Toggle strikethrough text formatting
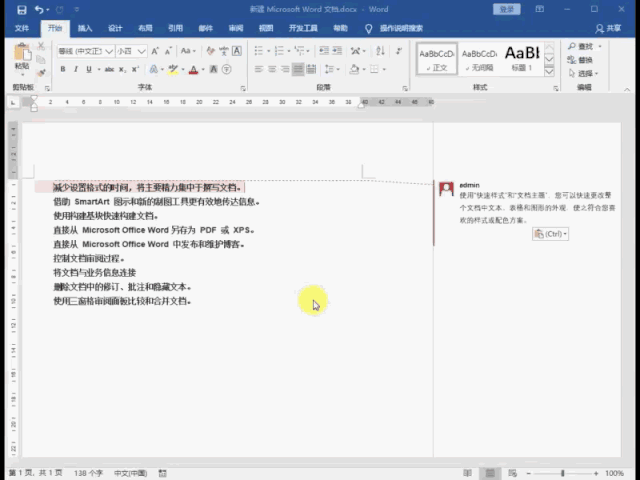640x480 pixels. 109,70
